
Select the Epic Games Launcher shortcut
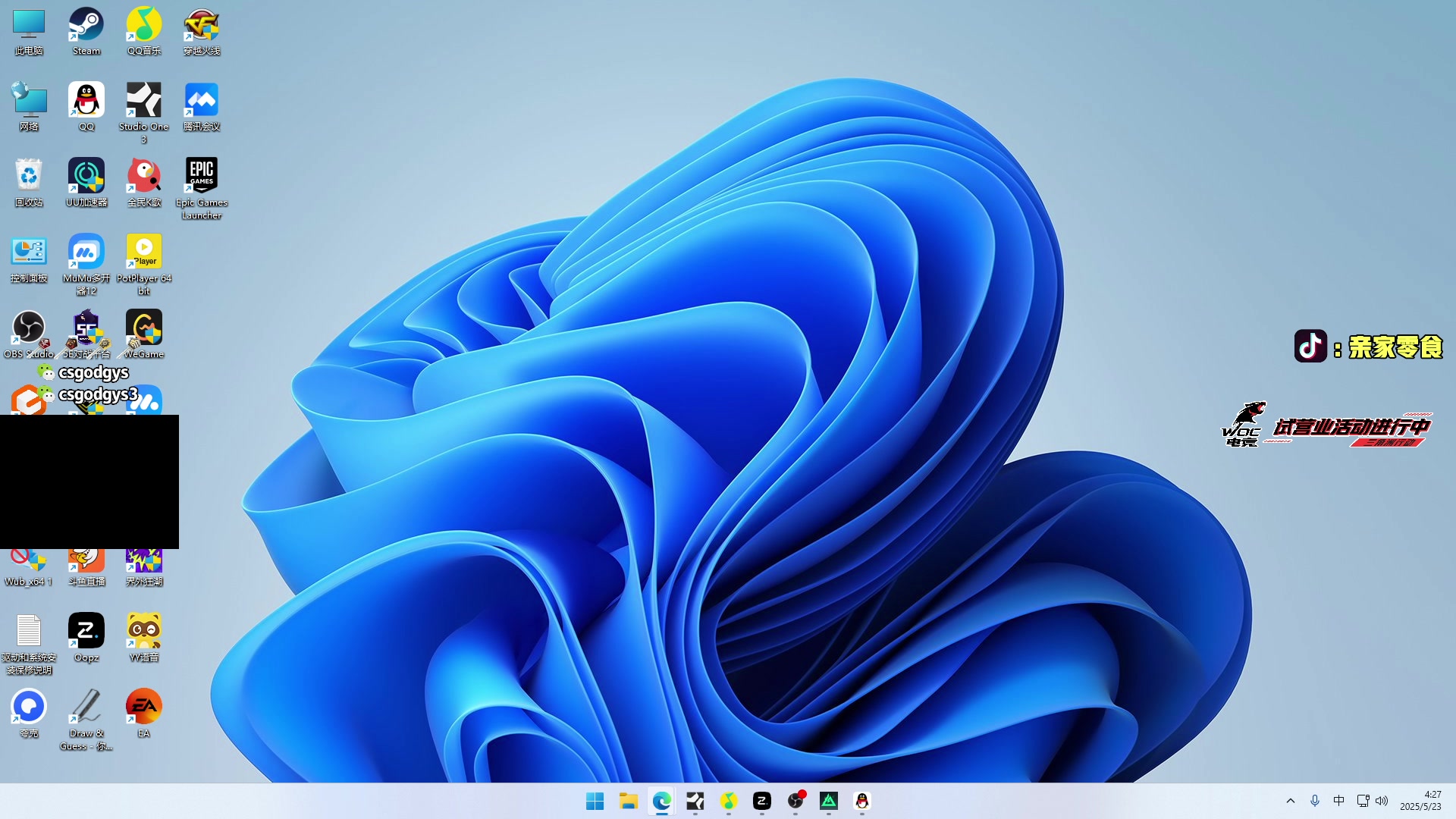(202, 190)
